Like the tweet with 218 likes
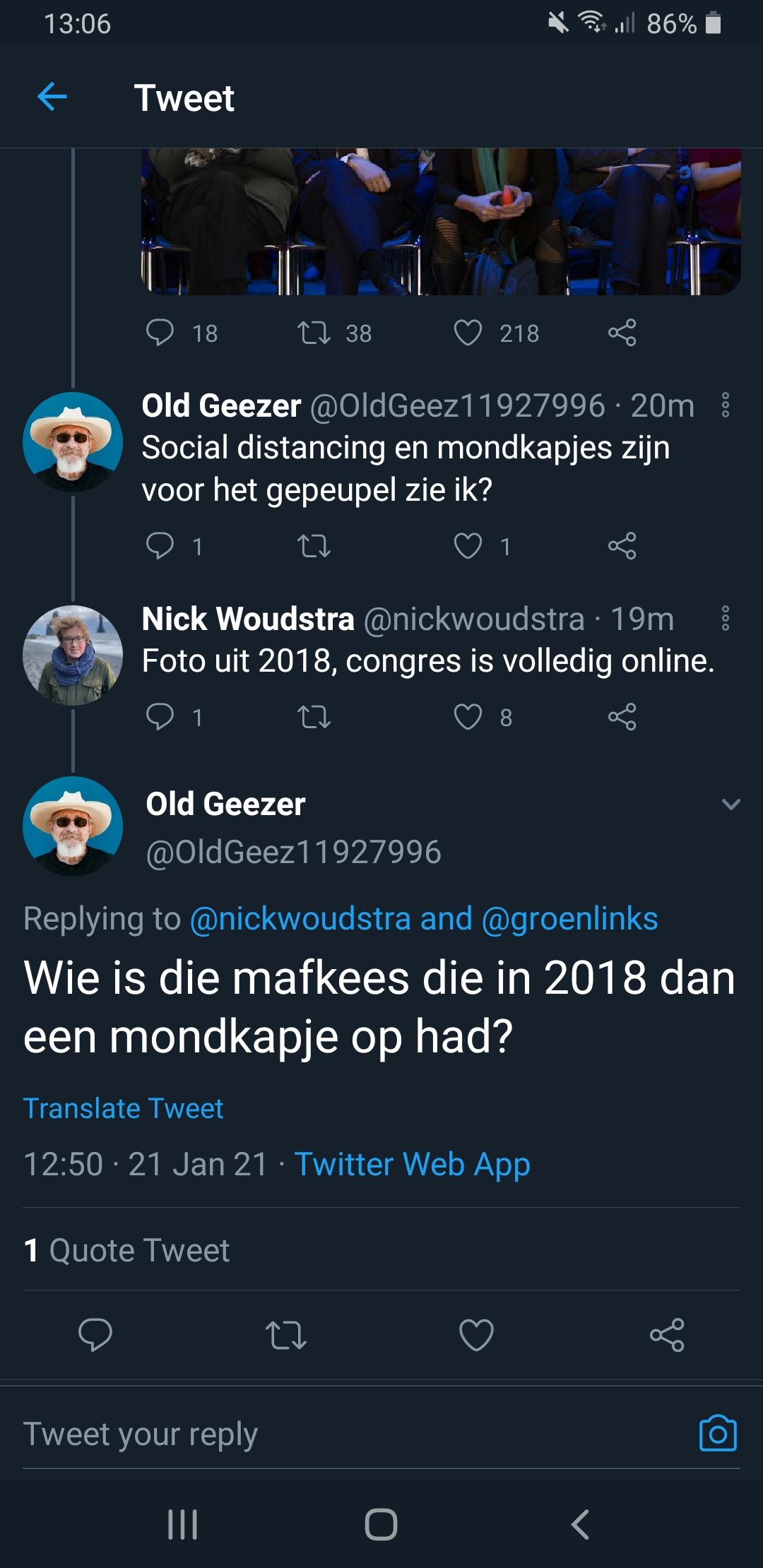 point(468,333)
